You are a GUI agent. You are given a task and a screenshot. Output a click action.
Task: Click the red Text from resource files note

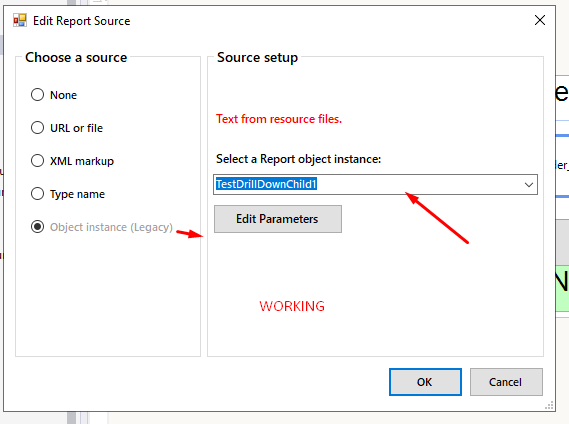279,119
